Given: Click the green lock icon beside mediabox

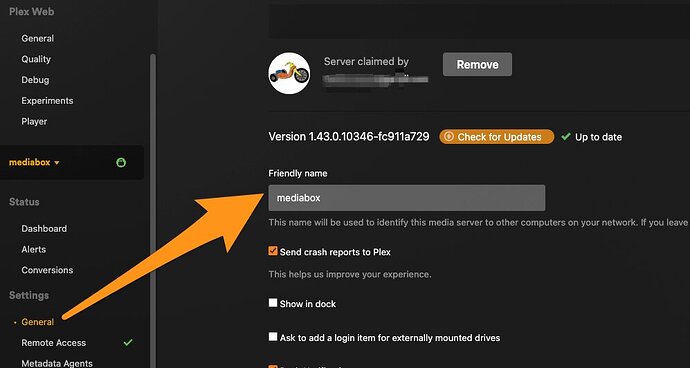Looking at the screenshot, I should (x=121, y=162).
